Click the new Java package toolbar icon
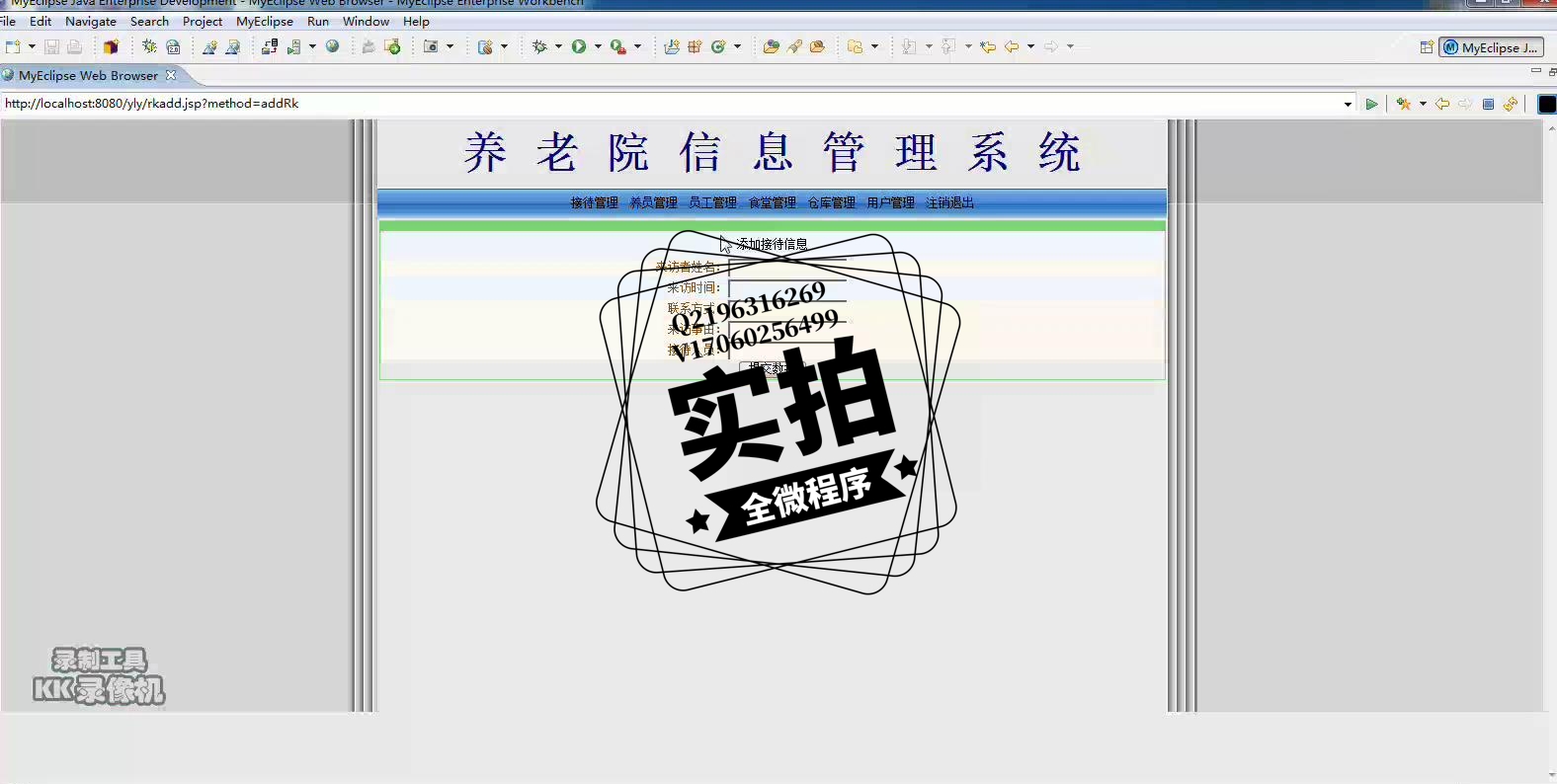Image resolution: width=1557 pixels, height=784 pixels. tap(695, 46)
